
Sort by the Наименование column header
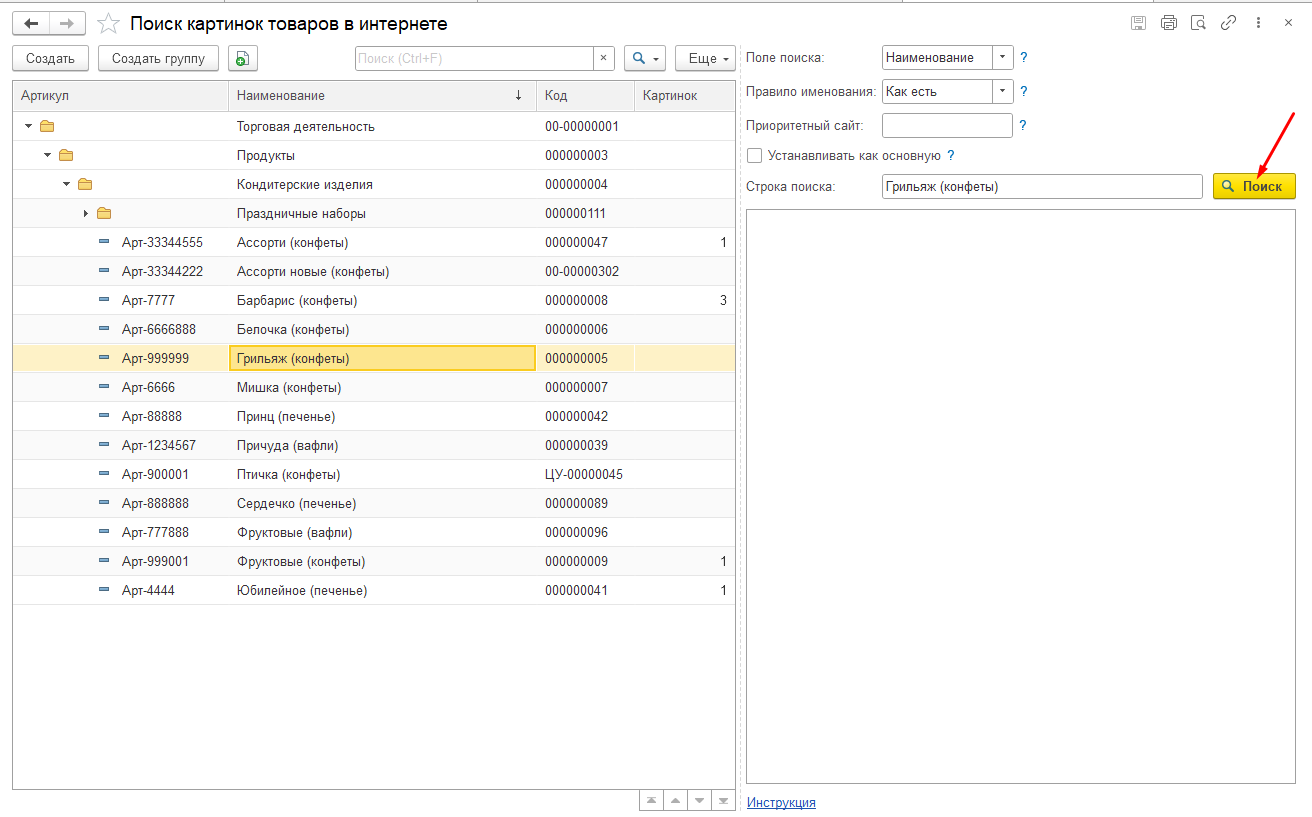(x=382, y=95)
